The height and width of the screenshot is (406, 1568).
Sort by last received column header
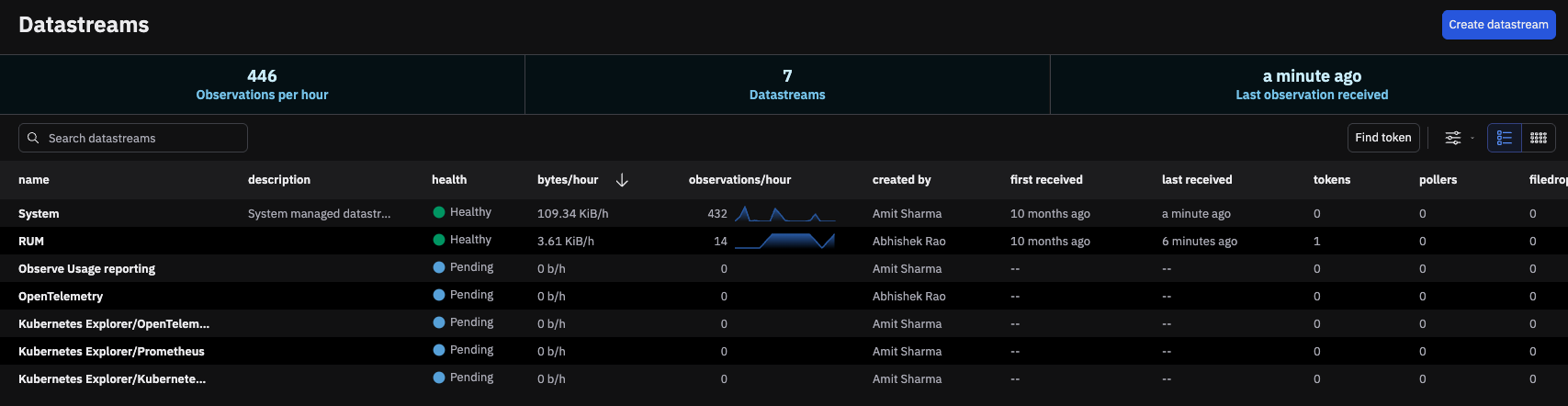tap(1196, 180)
